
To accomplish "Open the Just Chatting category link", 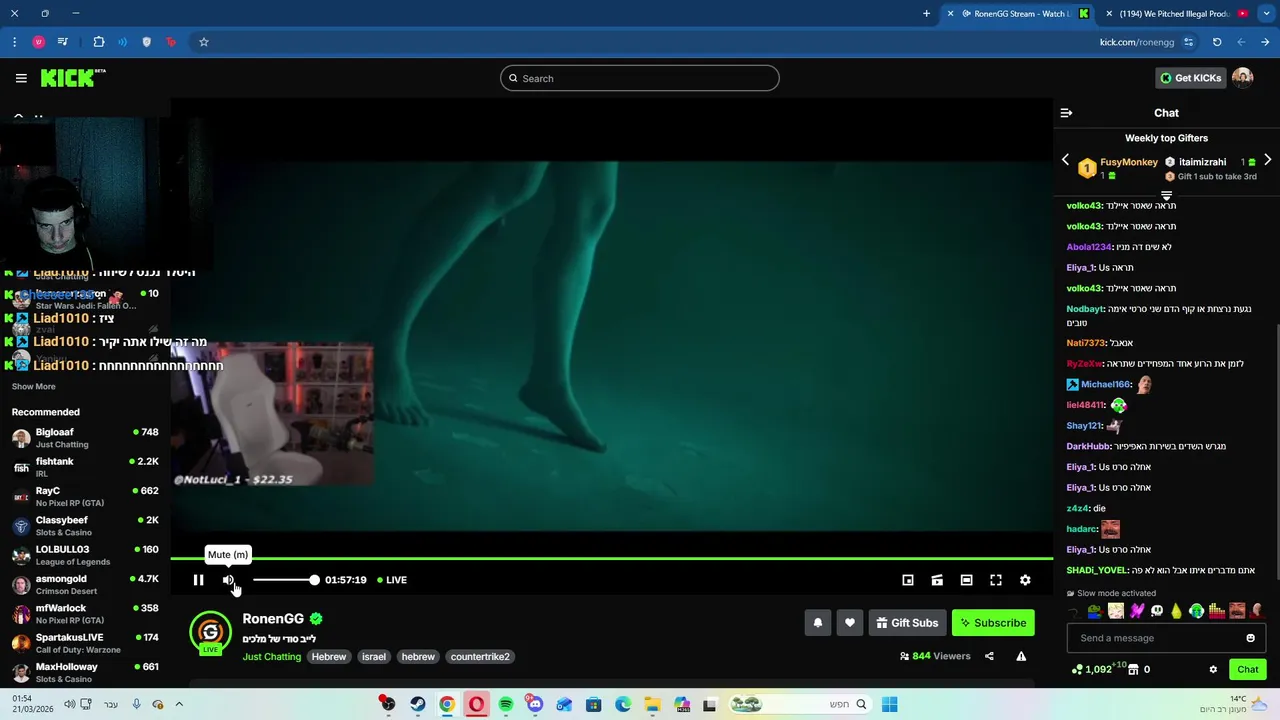I will (271, 657).
